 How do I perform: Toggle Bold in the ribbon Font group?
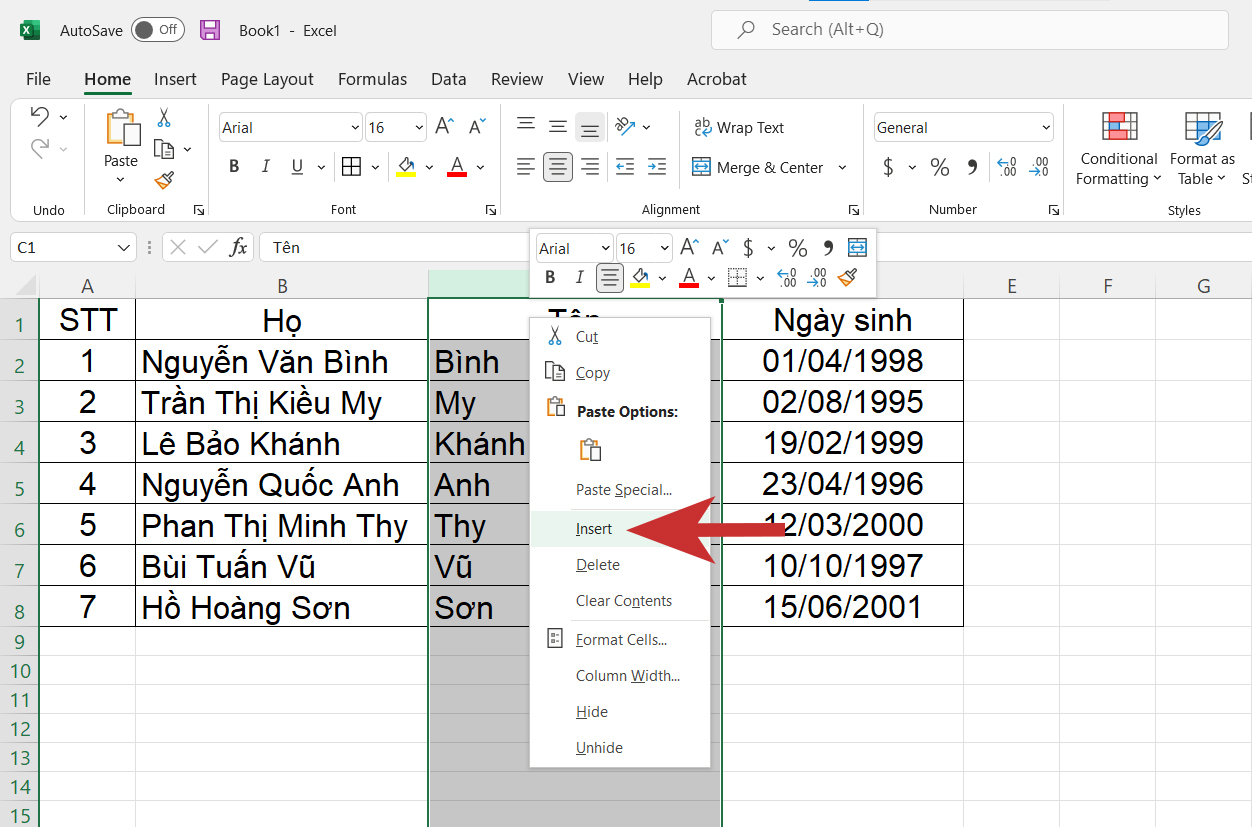click(x=234, y=167)
